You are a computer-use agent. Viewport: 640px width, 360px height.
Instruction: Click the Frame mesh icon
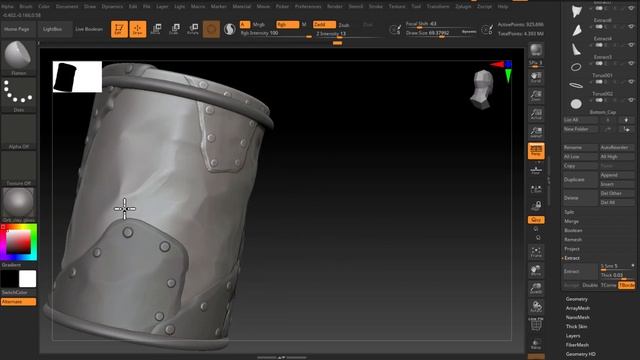pyautogui.click(x=536, y=252)
